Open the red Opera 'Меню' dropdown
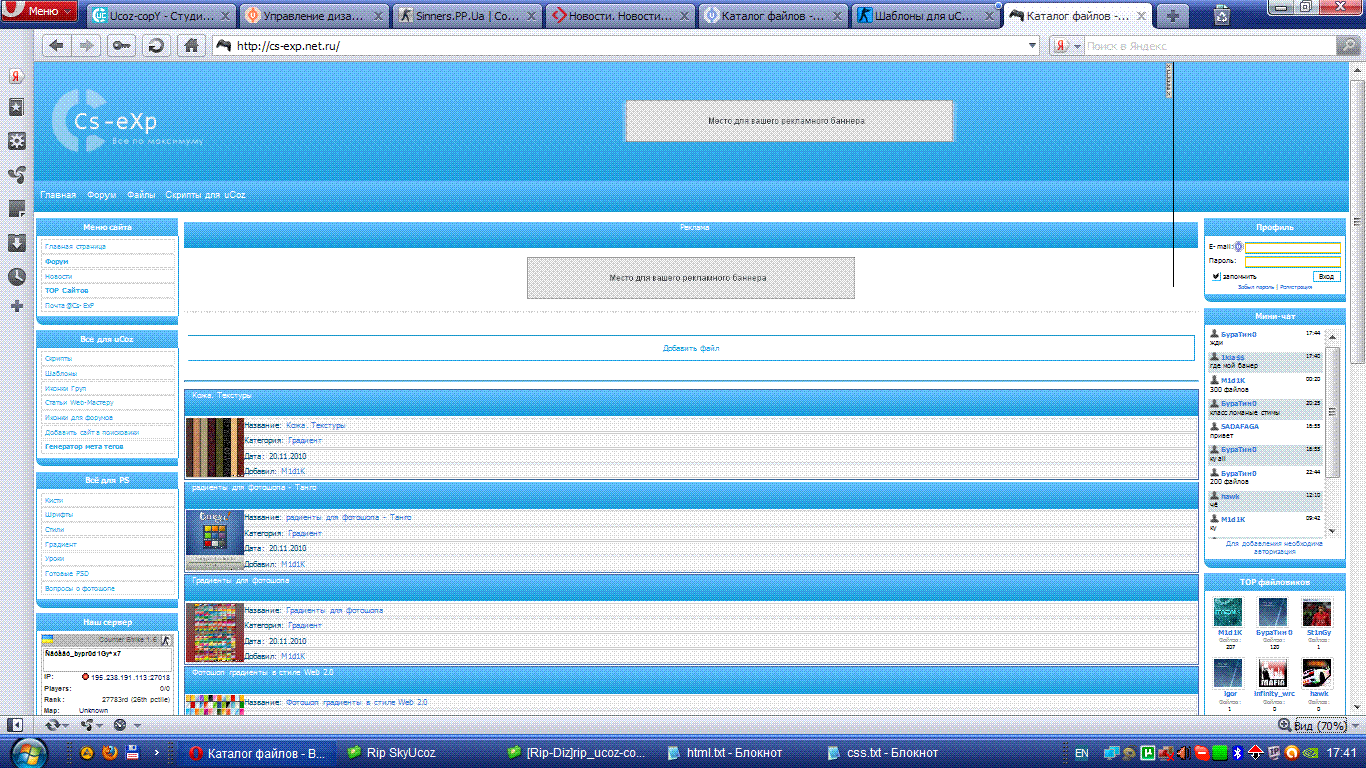 point(38,12)
